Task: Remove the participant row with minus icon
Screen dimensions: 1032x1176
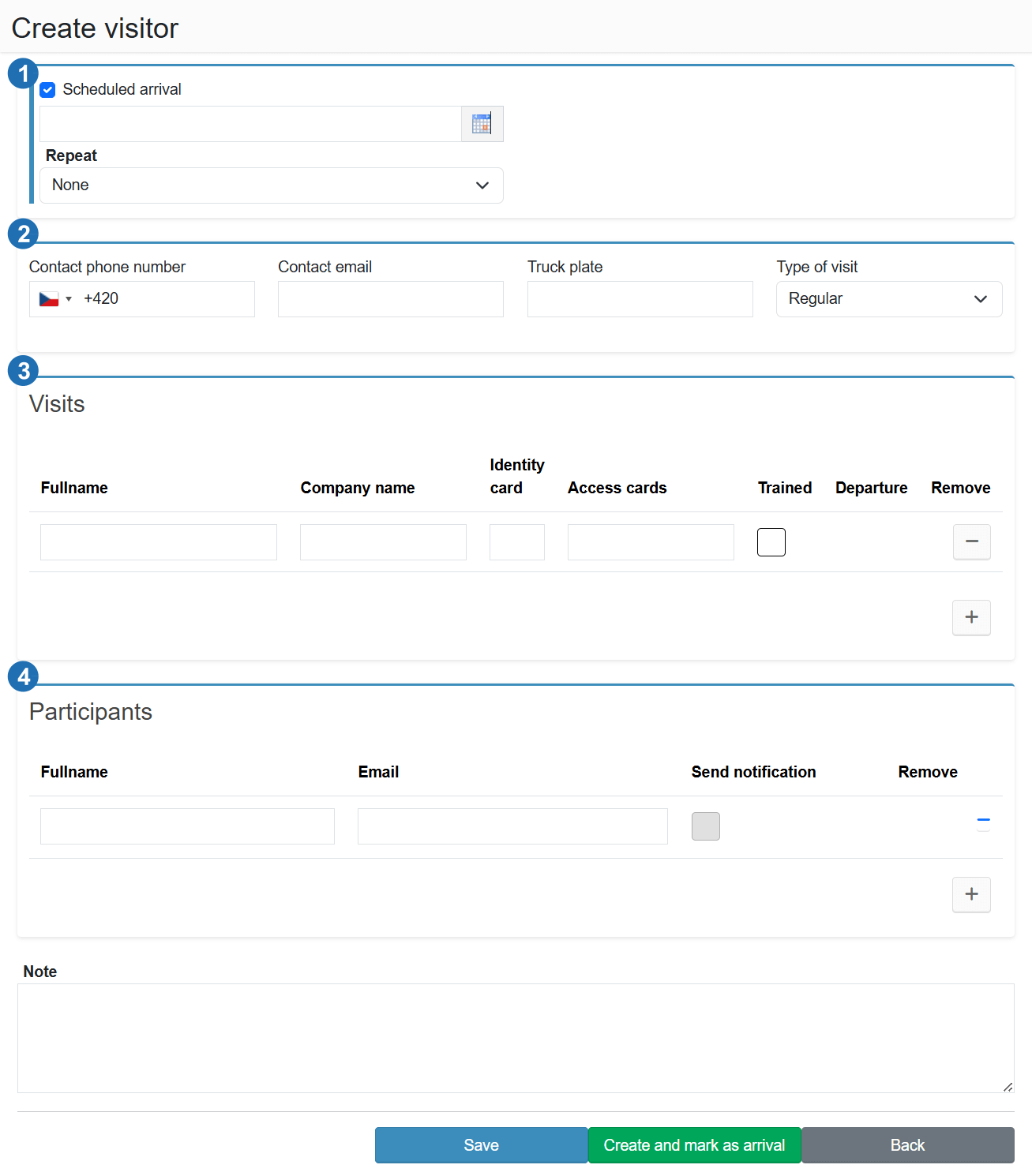Action: (983, 822)
